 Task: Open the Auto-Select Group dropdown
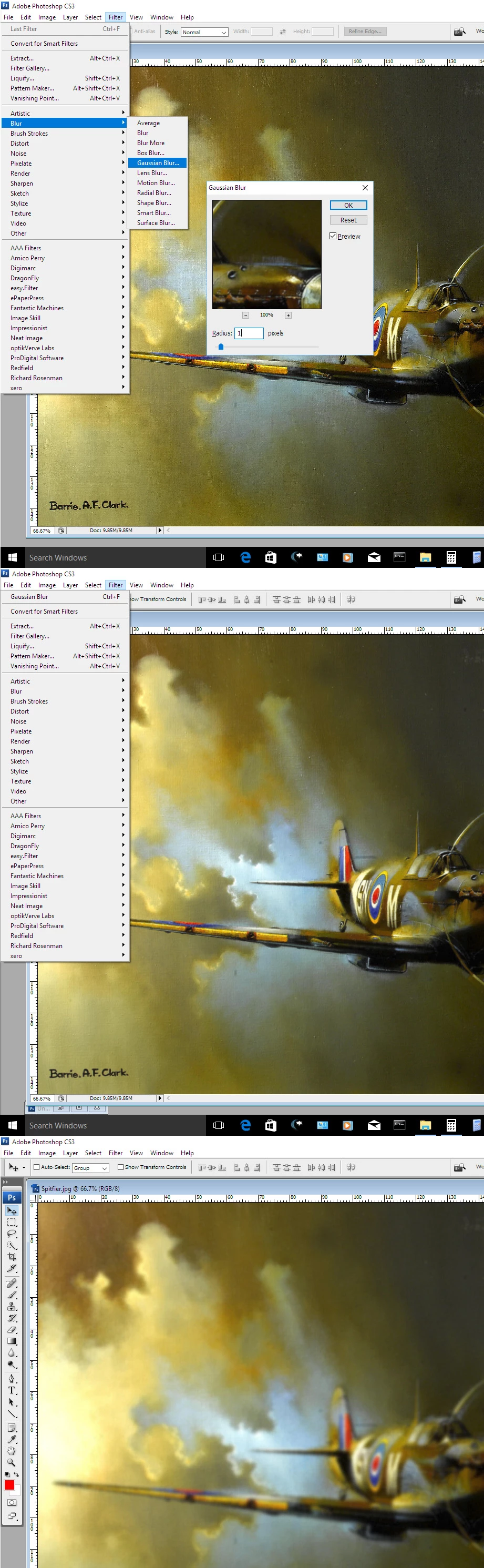click(90, 1167)
